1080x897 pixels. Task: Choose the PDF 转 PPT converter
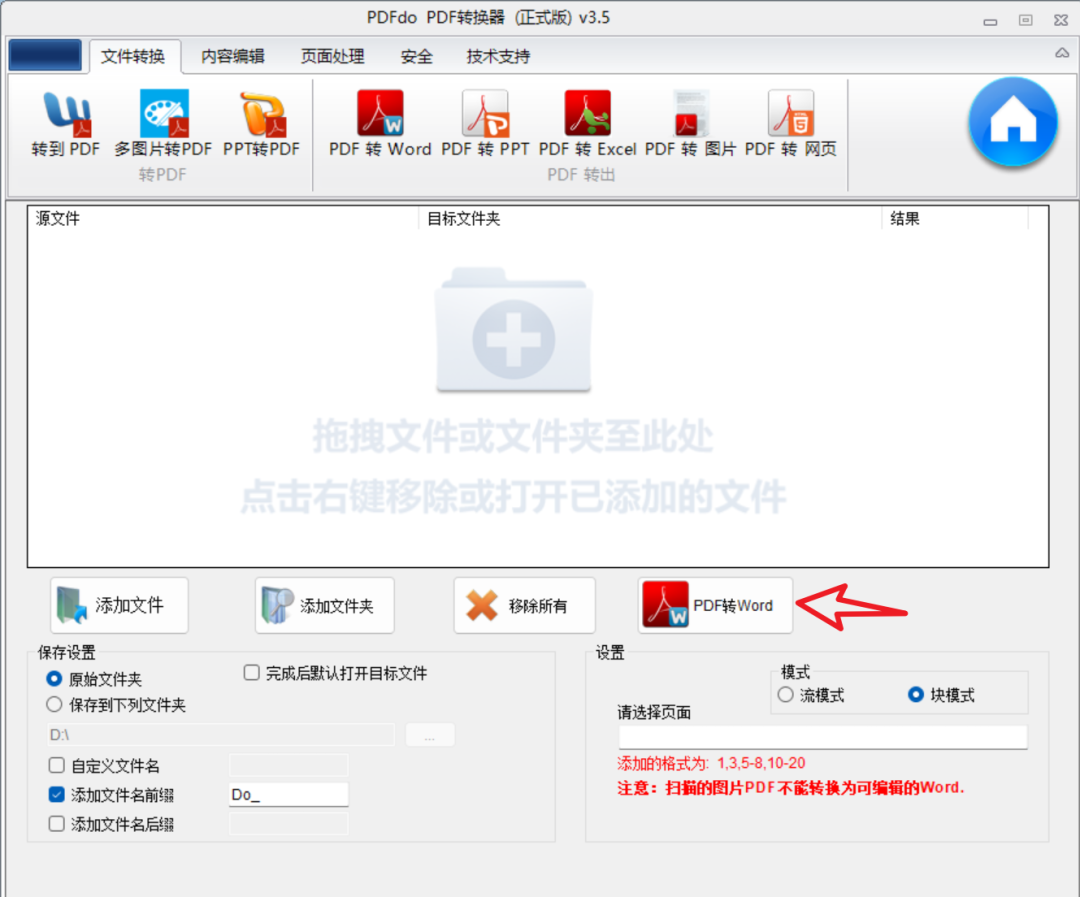[x=486, y=124]
